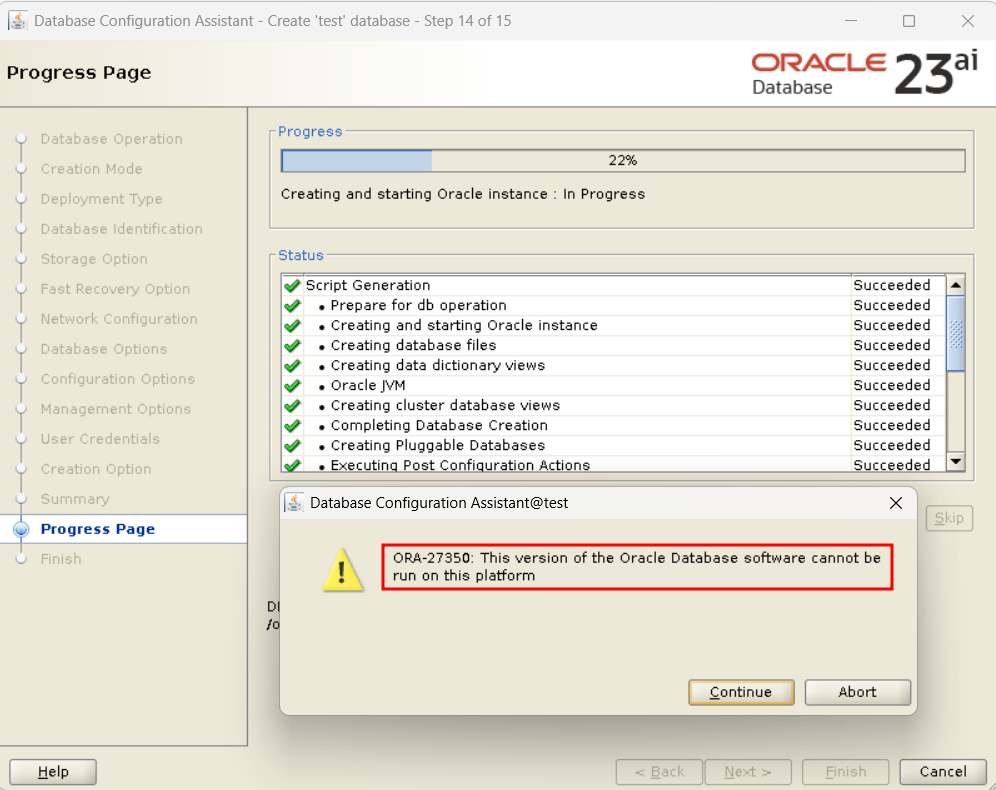Image resolution: width=996 pixels, height=790 pixels.
Task: Select the Summary step
Action: click(75, 499)
